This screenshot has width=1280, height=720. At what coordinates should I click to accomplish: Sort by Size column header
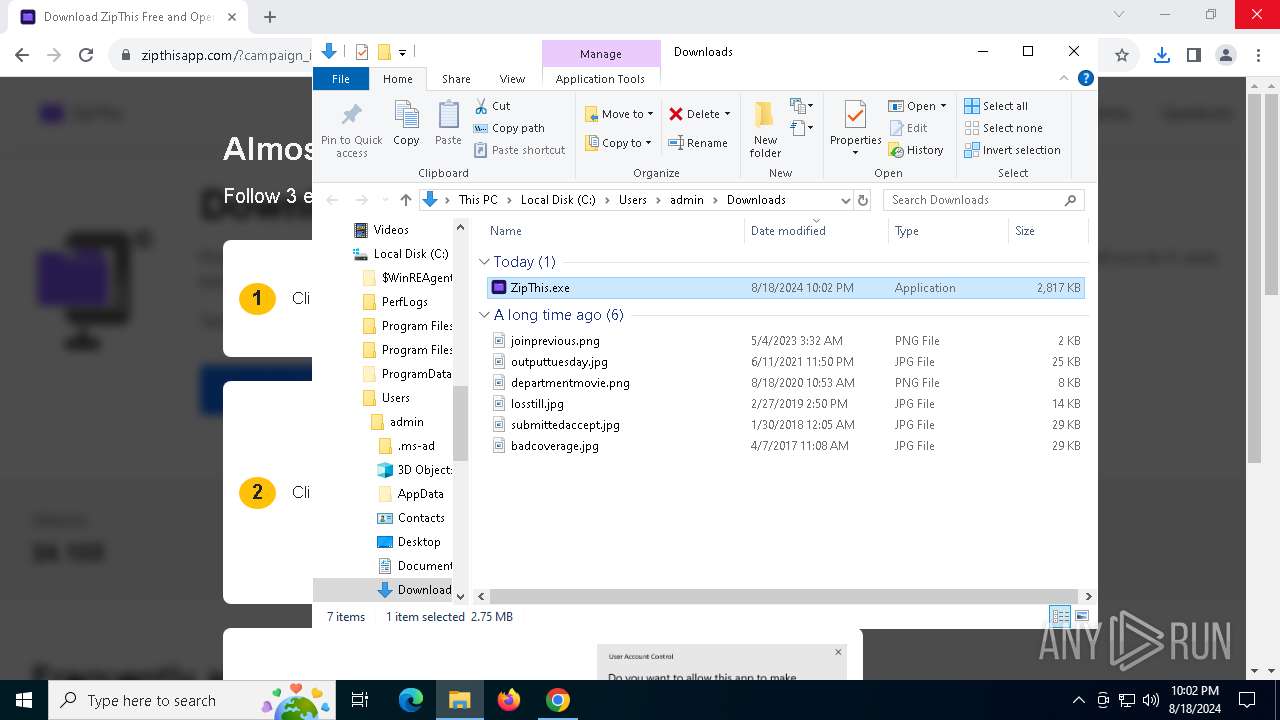click(1047, 231)
